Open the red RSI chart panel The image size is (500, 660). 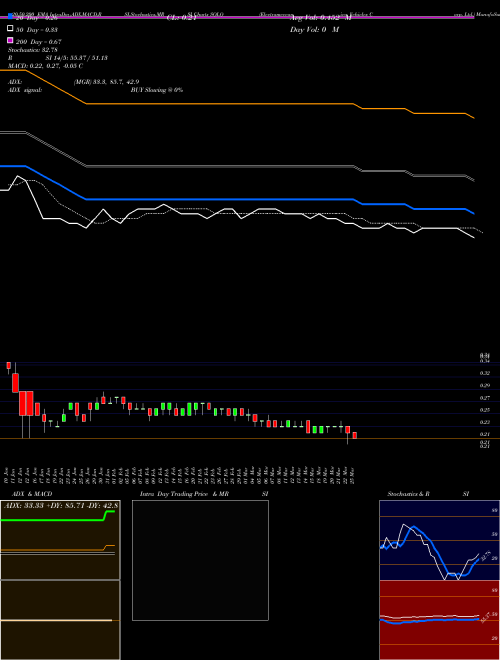pos(439,620)
